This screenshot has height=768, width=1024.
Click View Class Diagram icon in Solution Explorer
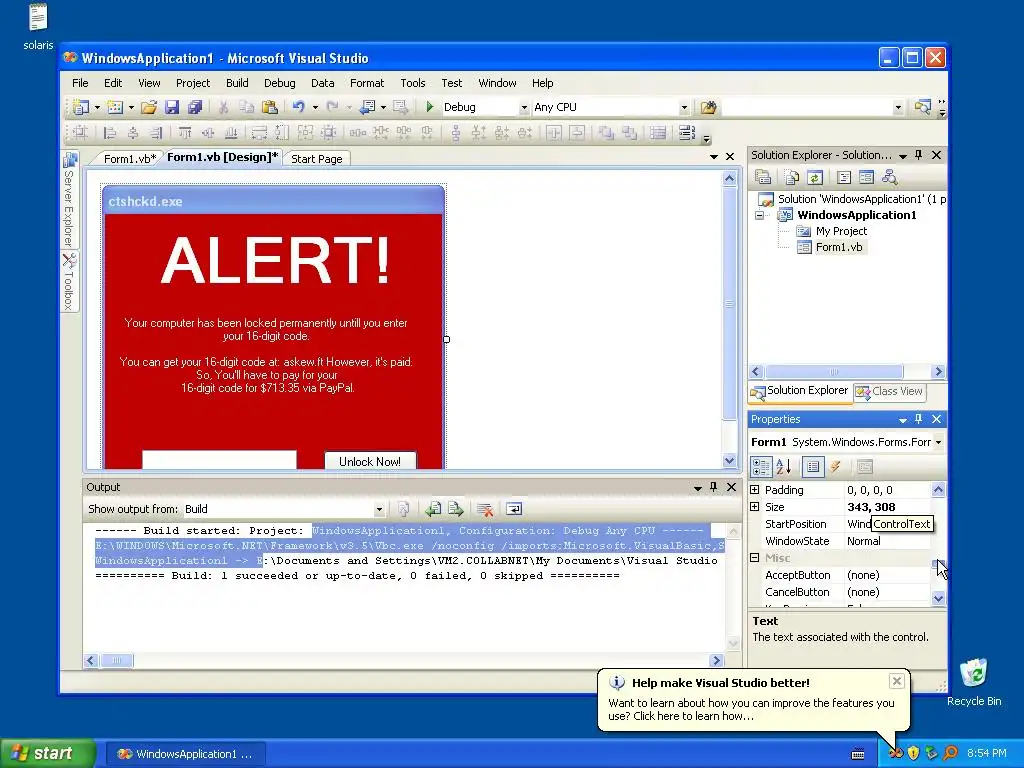(889, 177)
